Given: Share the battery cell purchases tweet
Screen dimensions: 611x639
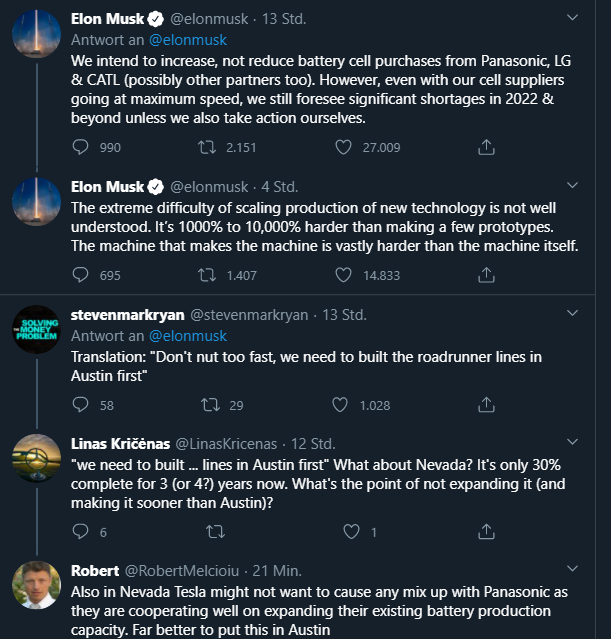Looking at the screenshot, I should (x=486, y=147).
